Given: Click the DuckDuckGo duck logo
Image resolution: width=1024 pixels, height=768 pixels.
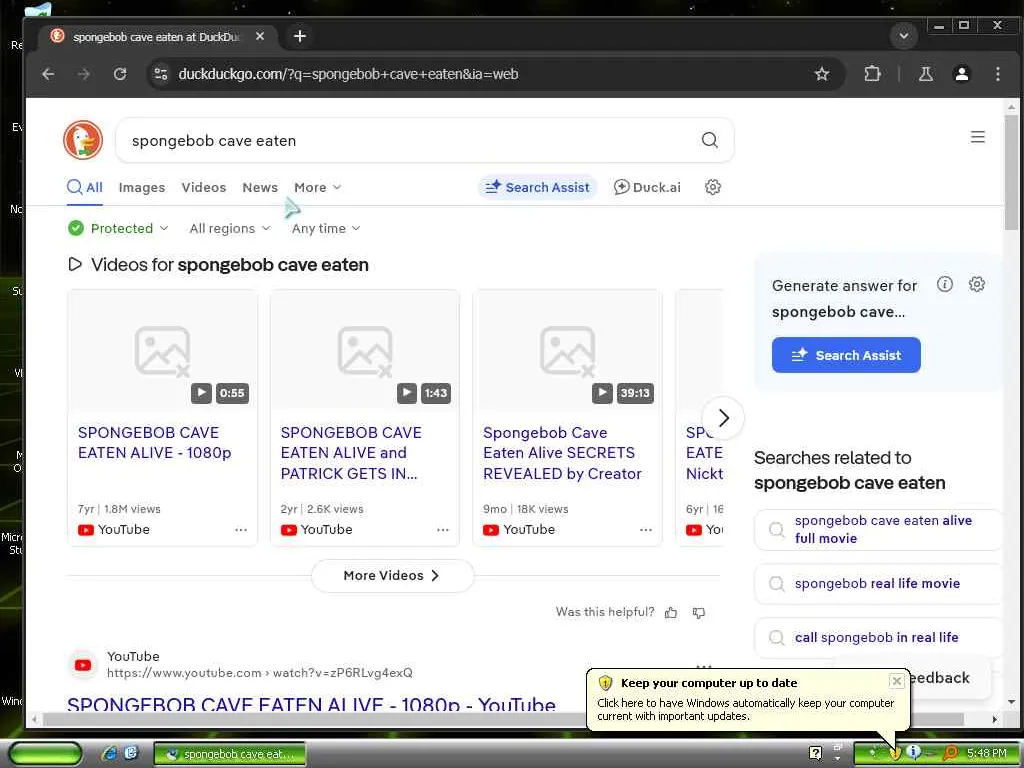Looking at the screenshot, I should tap(83, 140).
